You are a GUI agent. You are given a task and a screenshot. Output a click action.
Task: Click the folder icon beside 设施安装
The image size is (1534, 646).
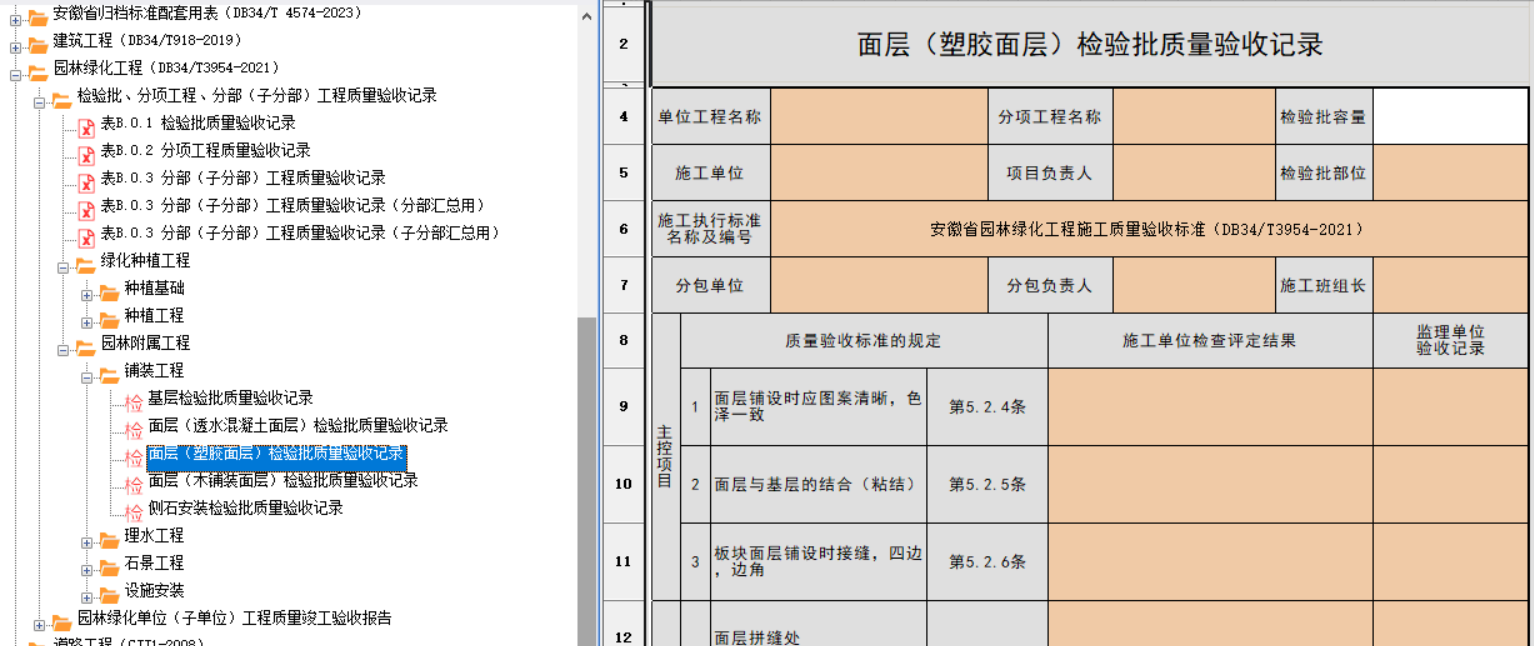pyautogui.click(x=110, y=594)
